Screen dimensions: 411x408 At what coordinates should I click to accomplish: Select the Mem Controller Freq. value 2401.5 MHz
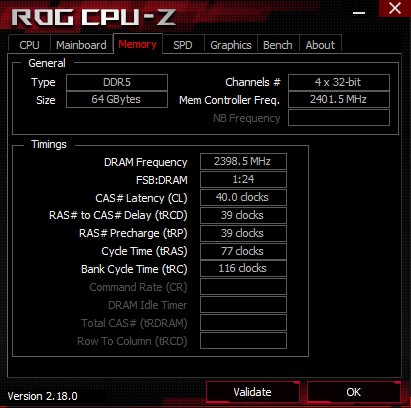pyautogui.click(x=339, y=99)
